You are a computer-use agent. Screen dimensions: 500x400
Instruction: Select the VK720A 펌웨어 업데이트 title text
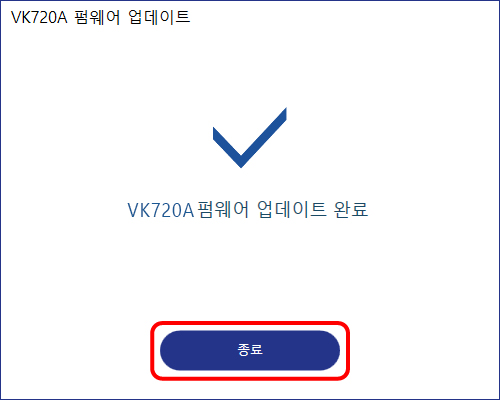pos(100,17)
